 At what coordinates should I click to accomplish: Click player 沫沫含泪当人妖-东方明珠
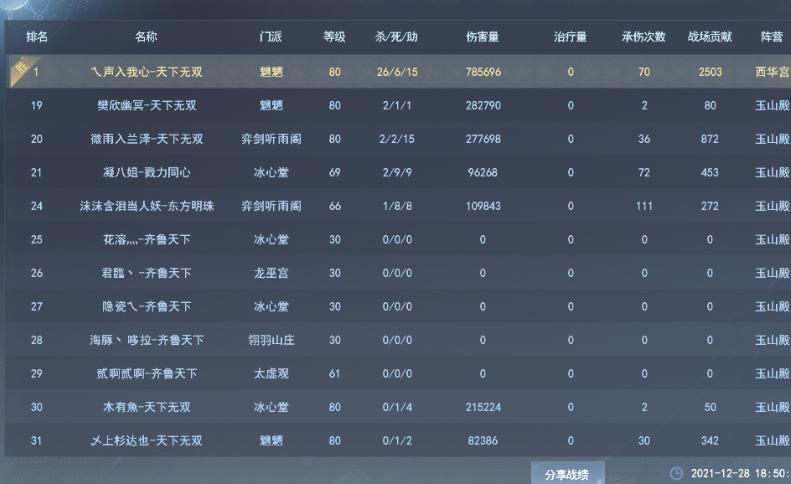click(x=146, y=206)
